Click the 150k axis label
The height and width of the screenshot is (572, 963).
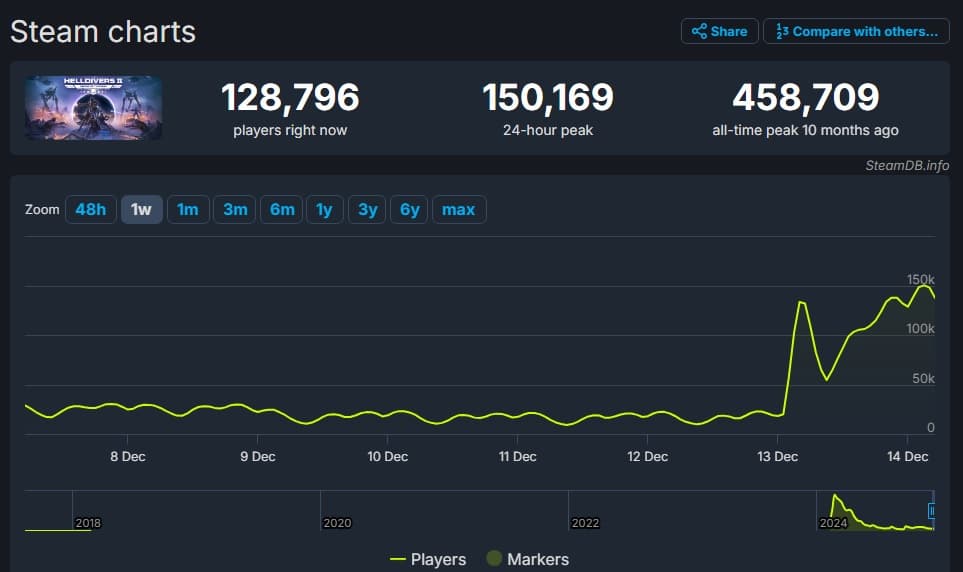coord(921,279)
